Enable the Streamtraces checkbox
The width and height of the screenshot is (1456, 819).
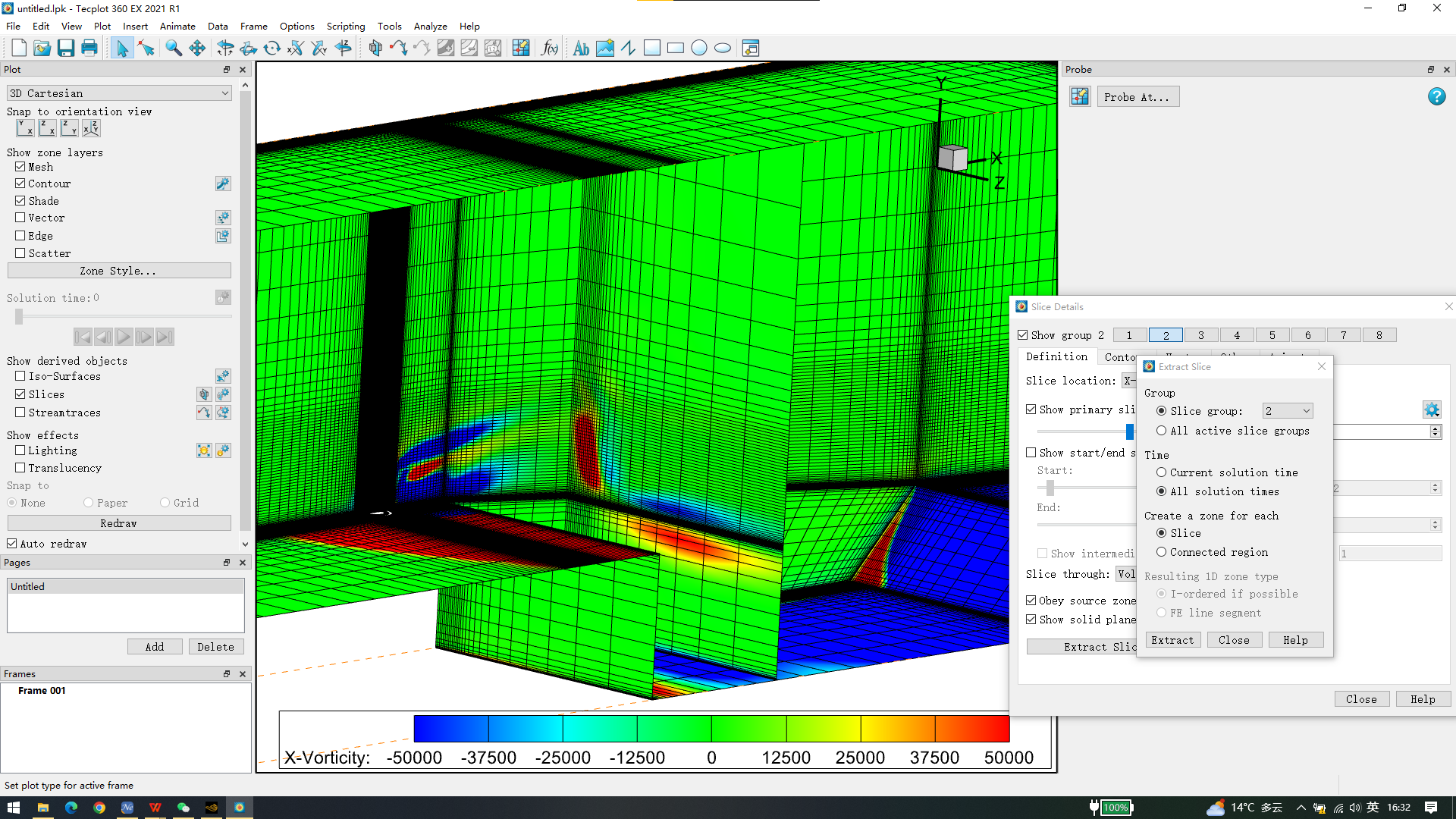tap(20, 413)
